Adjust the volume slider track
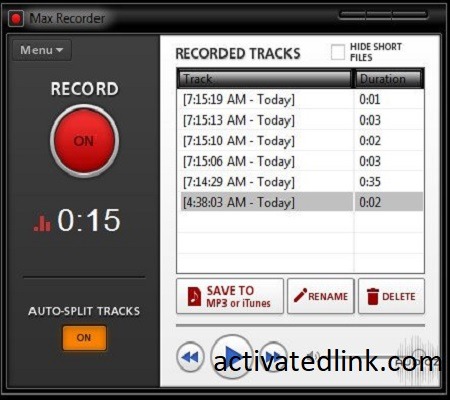Screen dimensions: 450x400 [x=370, y=357]
